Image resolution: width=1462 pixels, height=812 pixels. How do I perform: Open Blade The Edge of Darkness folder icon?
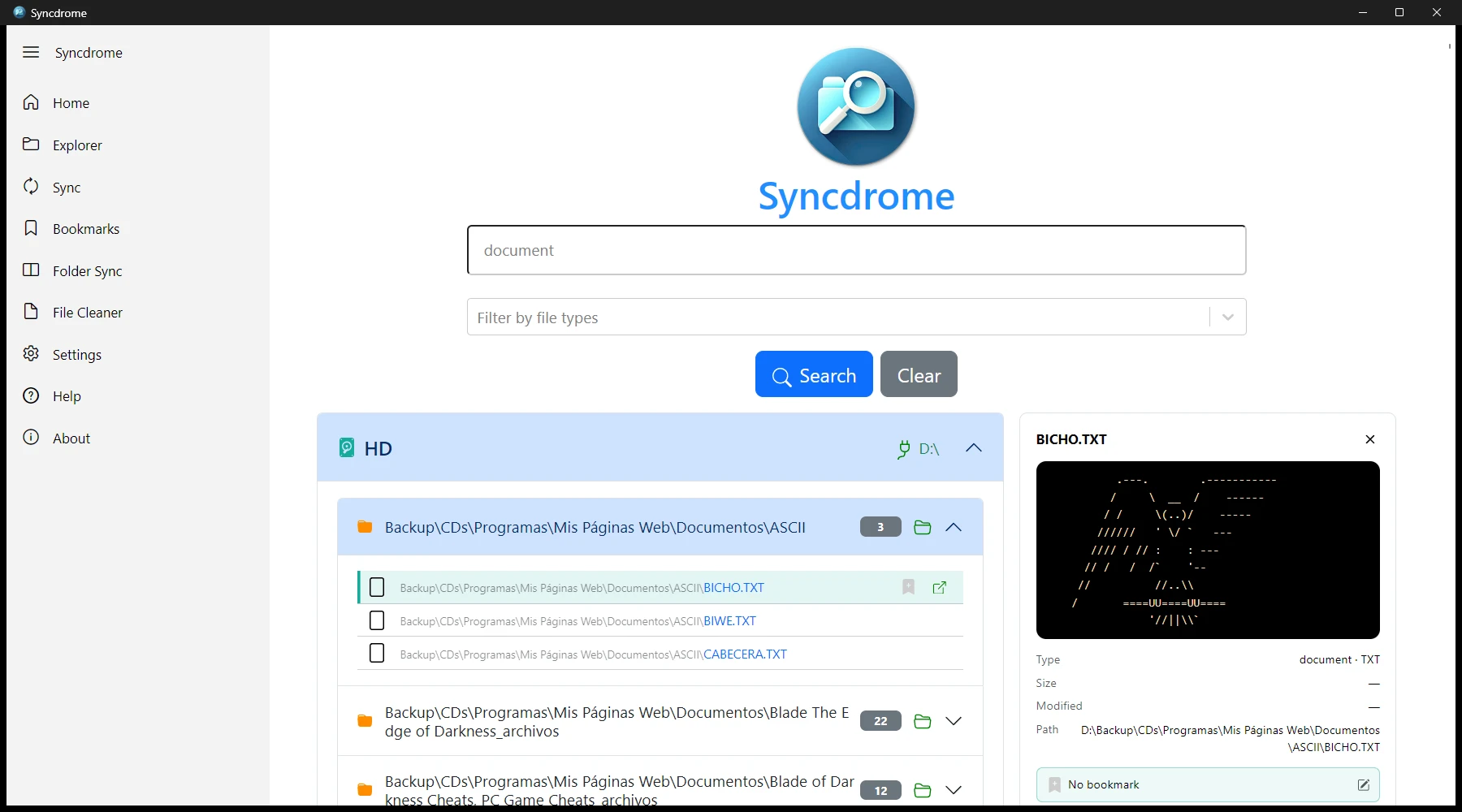(923, 721)
